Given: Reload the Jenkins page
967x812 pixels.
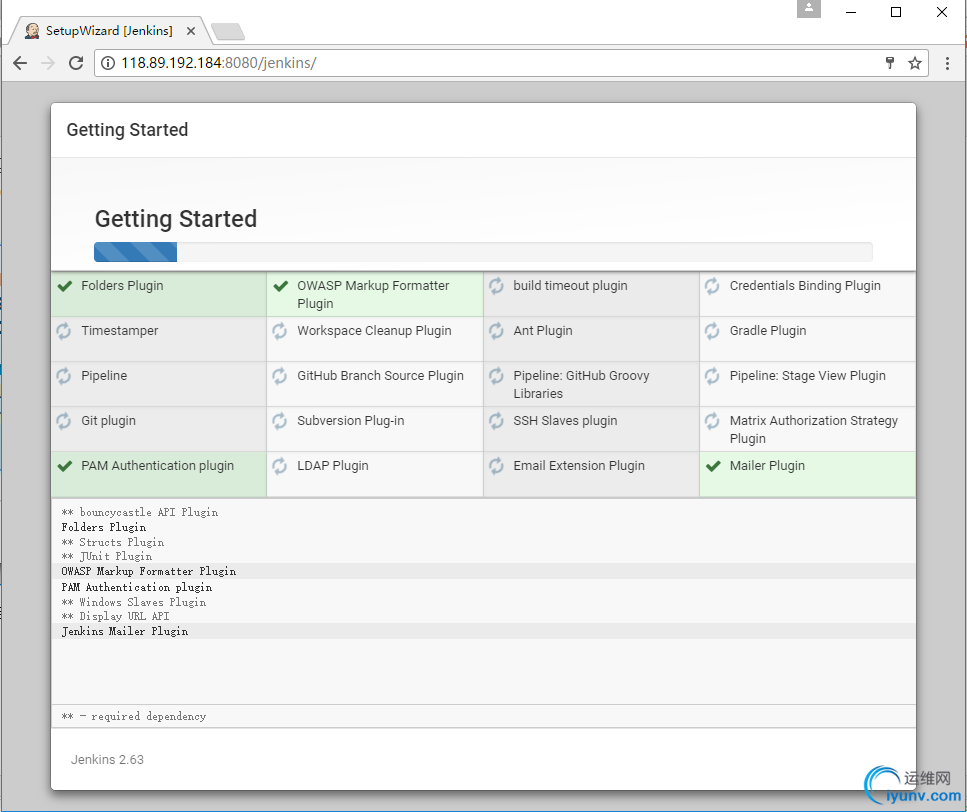Looking at the screenshot, I should pyautogui.click(x=76, y=63).
